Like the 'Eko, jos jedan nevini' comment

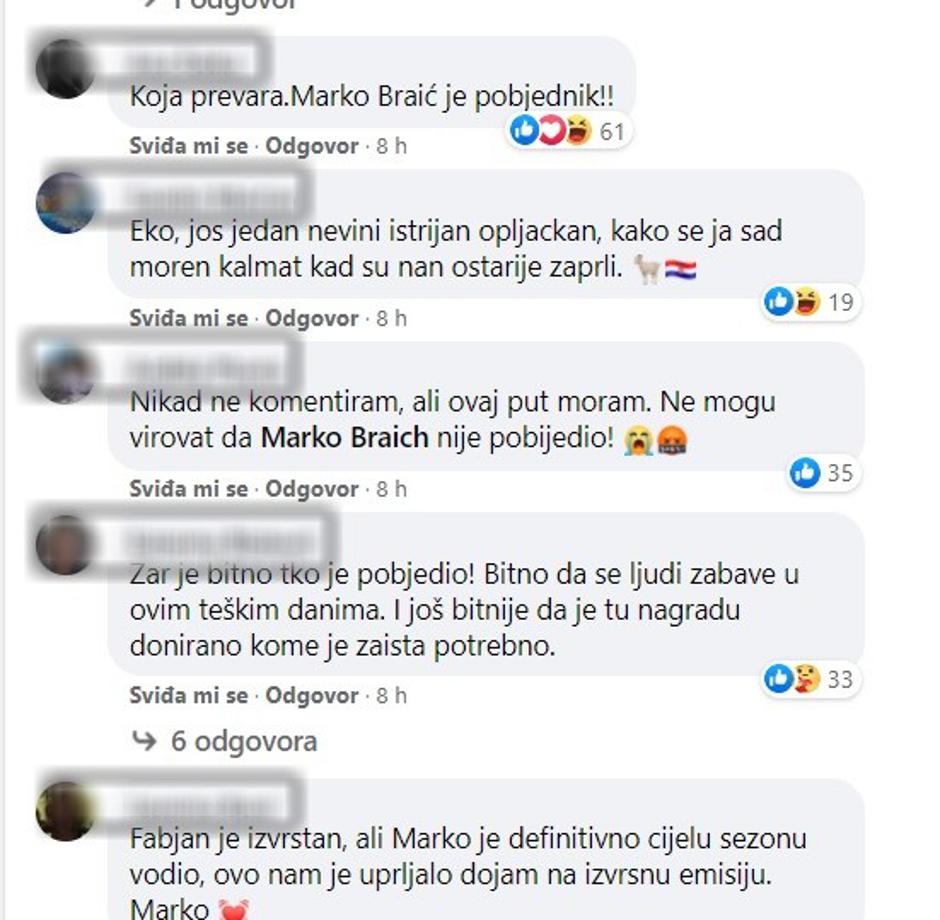(189, 318)
